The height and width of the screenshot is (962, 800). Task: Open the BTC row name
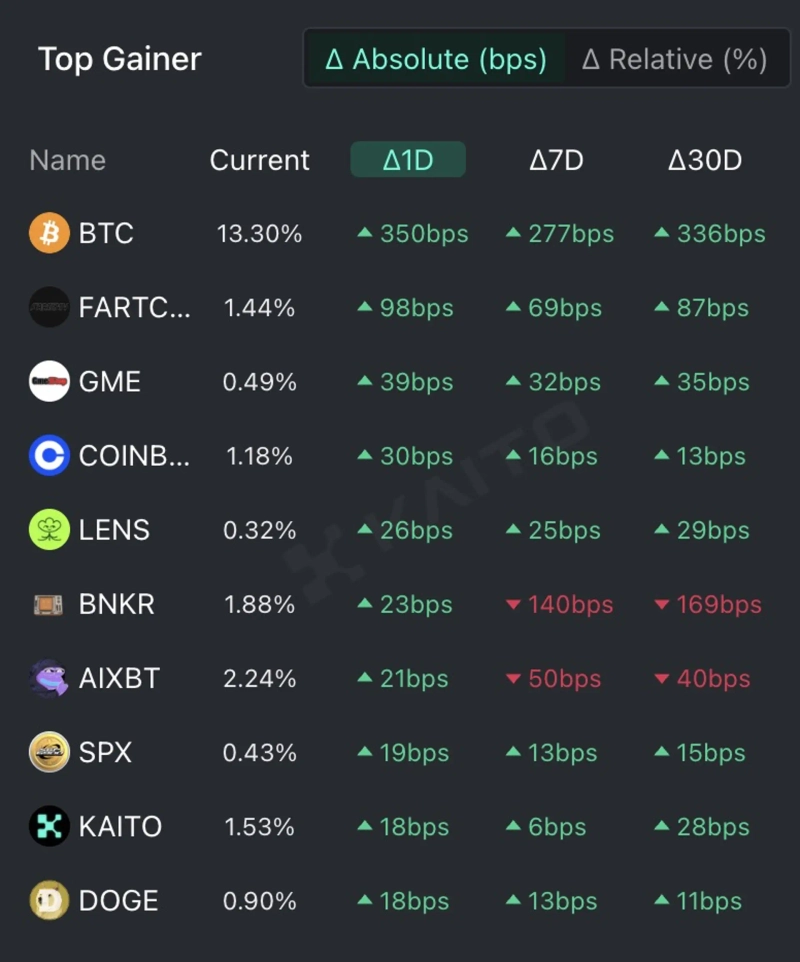pos(106,234)
